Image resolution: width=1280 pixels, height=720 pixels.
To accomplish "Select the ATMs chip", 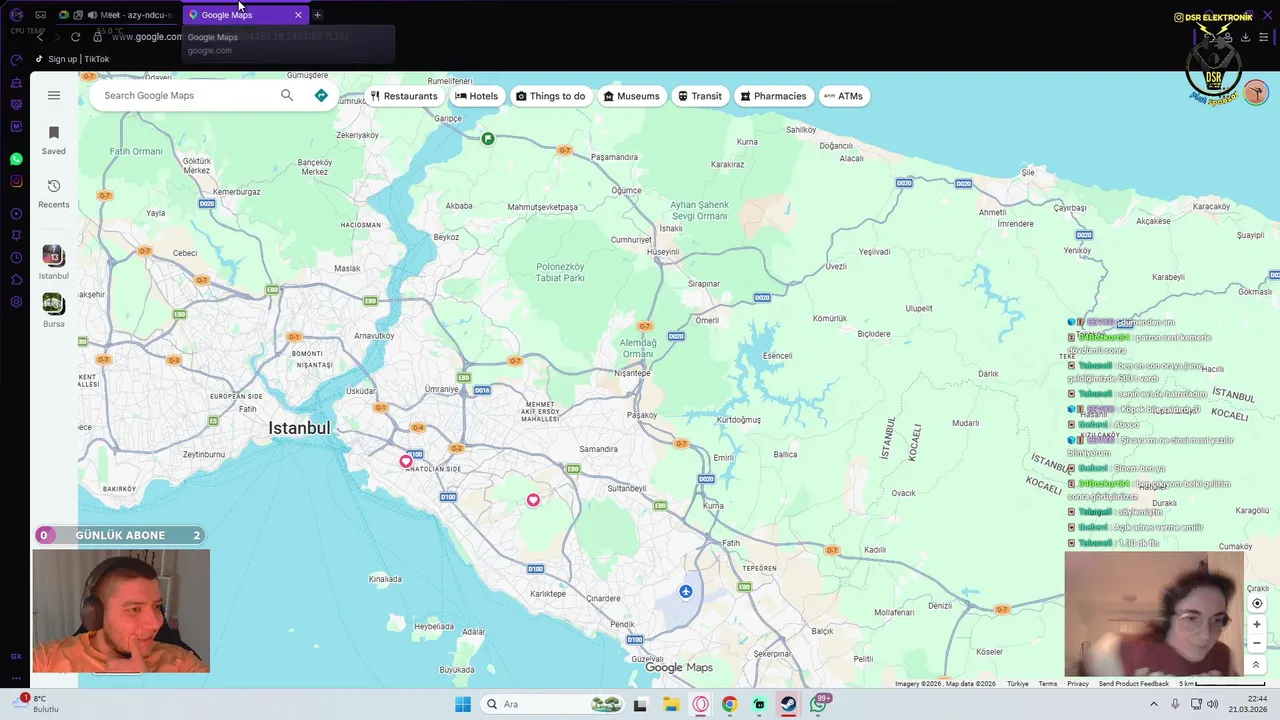I will 843,96.
